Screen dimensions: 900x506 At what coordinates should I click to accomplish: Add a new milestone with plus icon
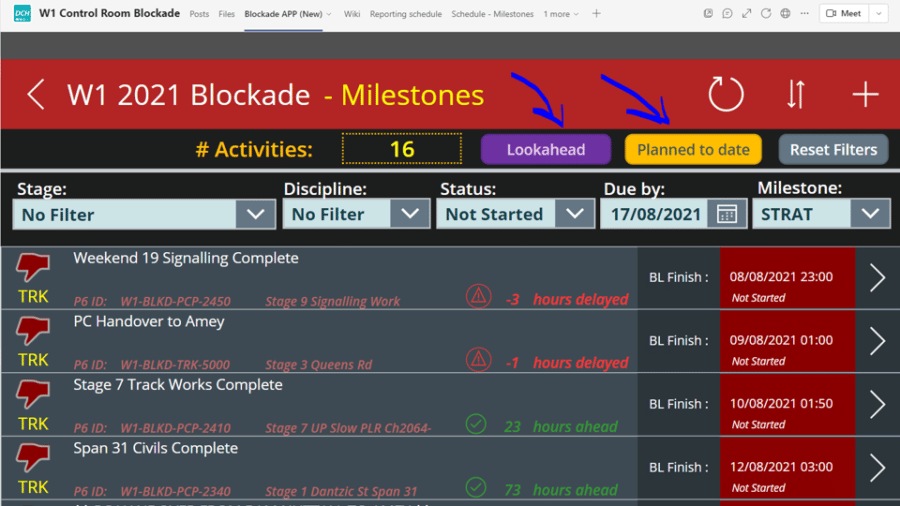pos(865,95)
